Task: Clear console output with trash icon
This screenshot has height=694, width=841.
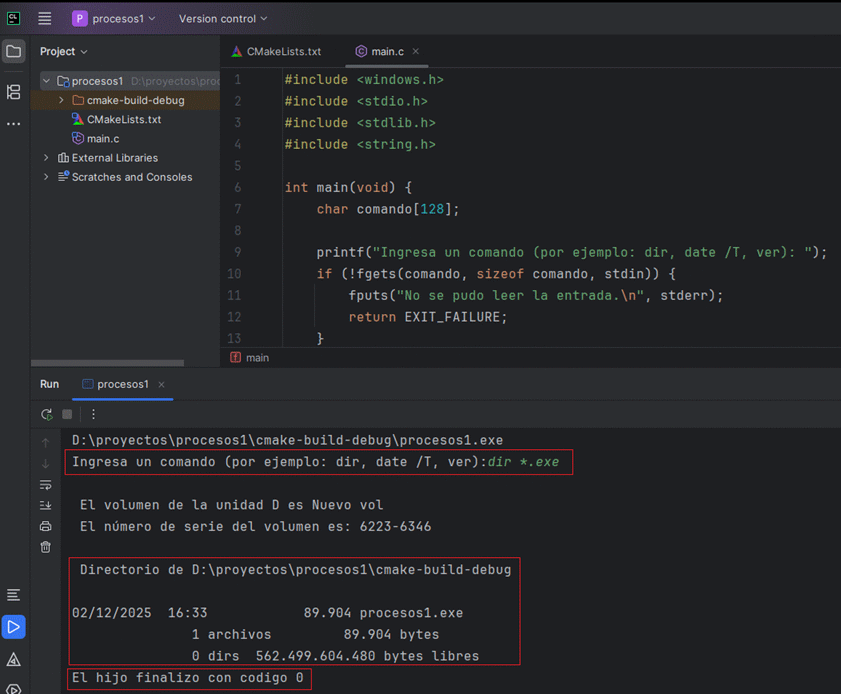Action: 45,547
